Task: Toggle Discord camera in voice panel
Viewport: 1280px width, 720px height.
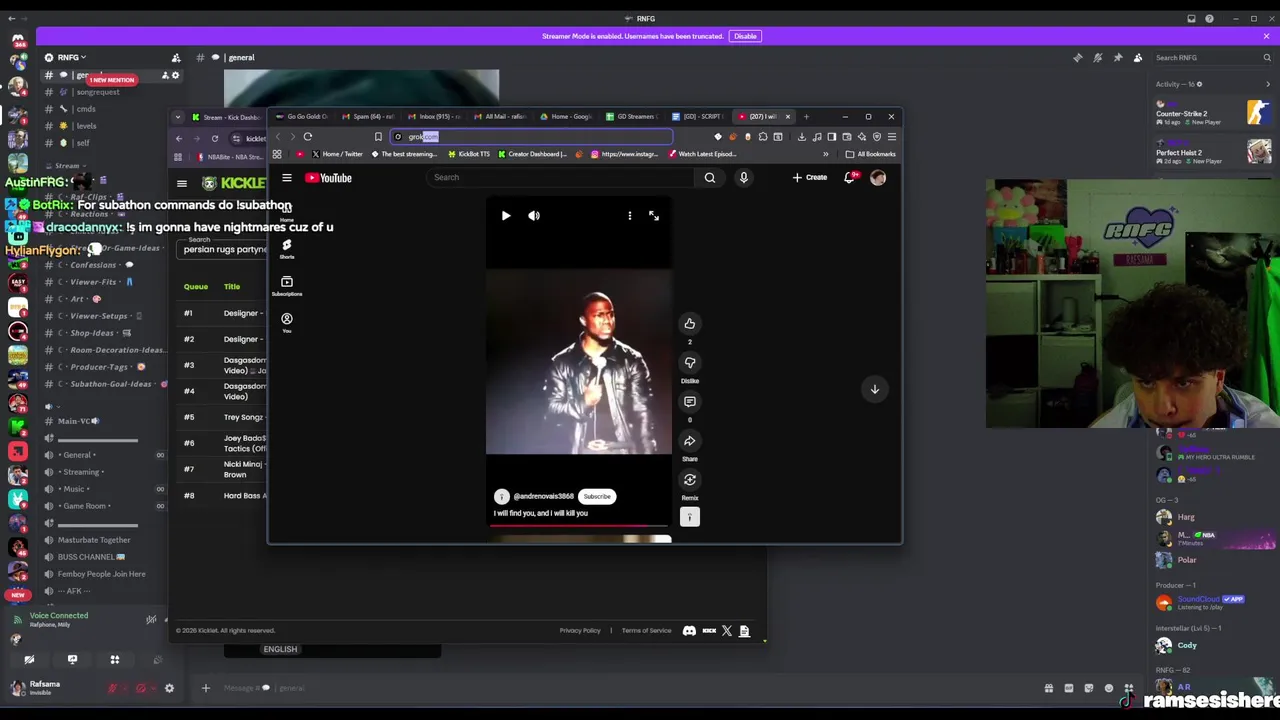Action: (x=29, y=660)
